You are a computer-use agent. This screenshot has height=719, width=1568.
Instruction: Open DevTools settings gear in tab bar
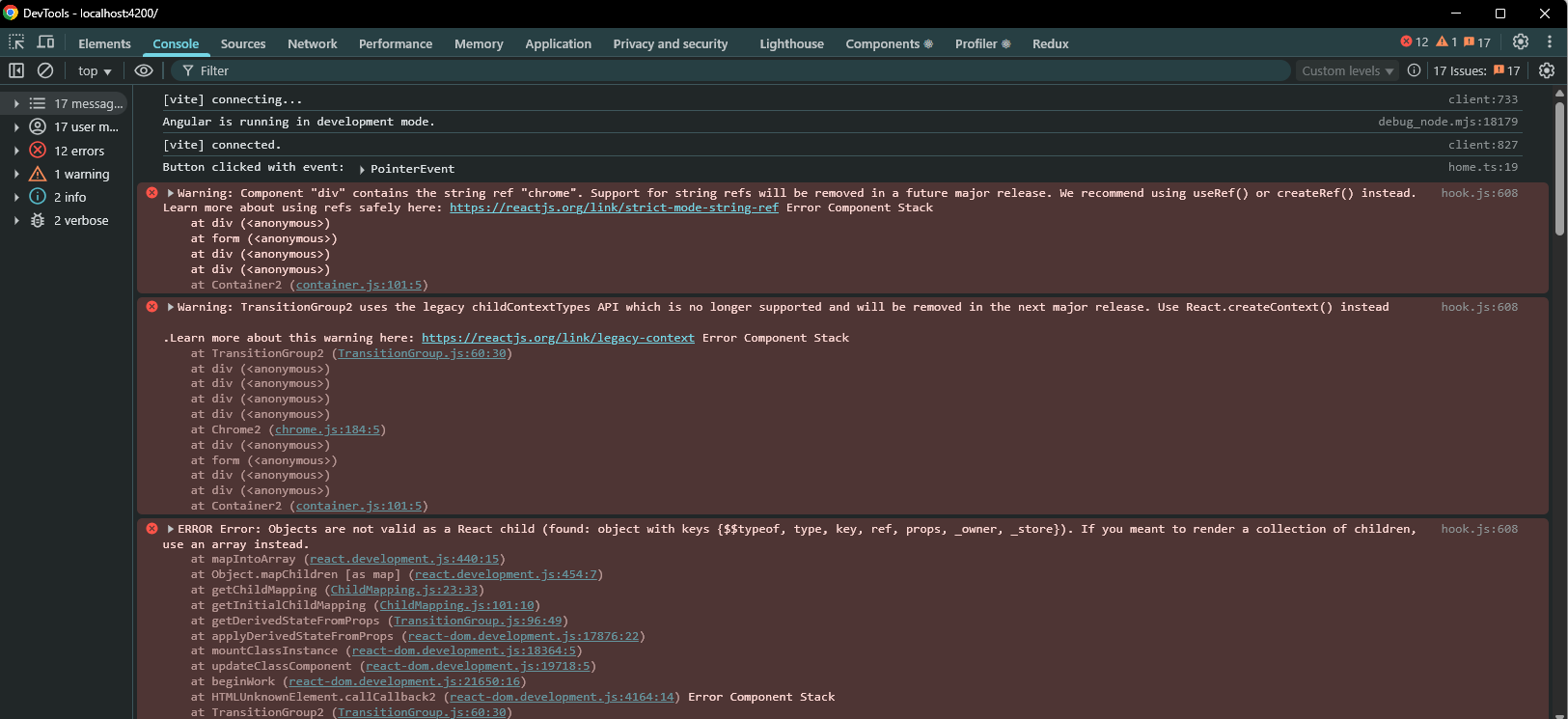click(x=1521, y=42)
